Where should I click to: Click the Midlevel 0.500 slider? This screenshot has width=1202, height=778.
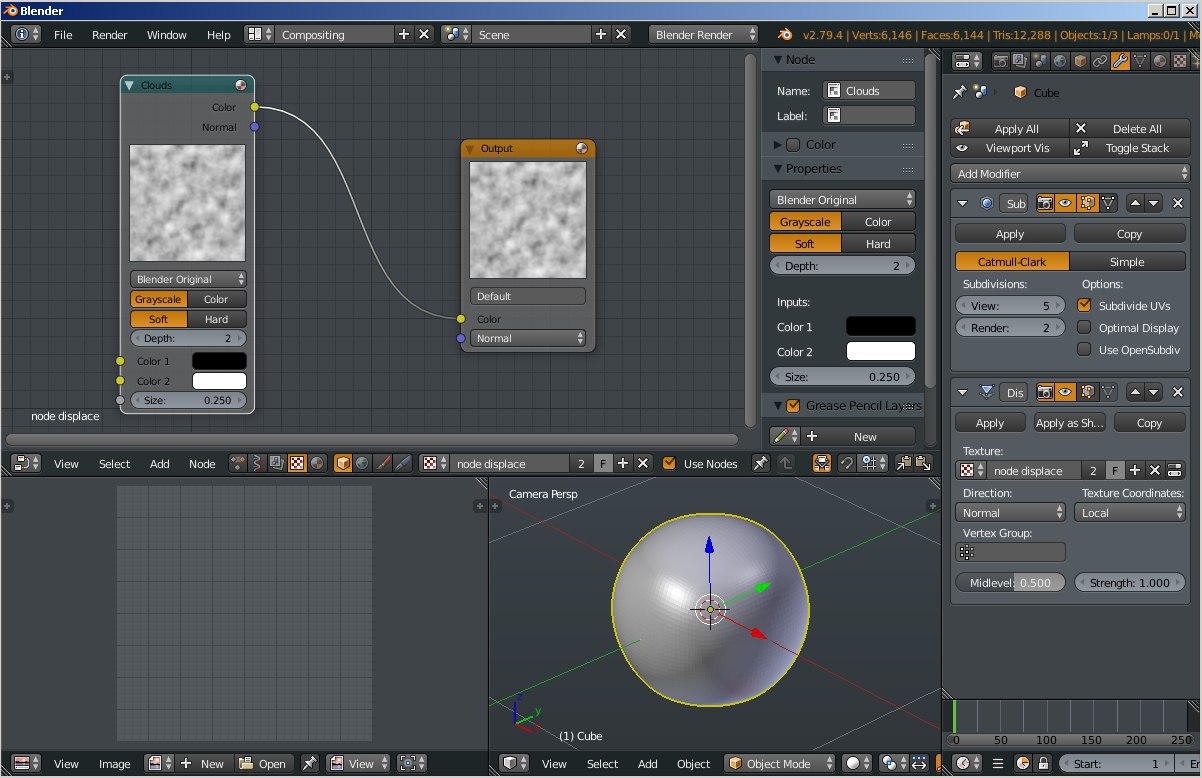click(1010, 582)
